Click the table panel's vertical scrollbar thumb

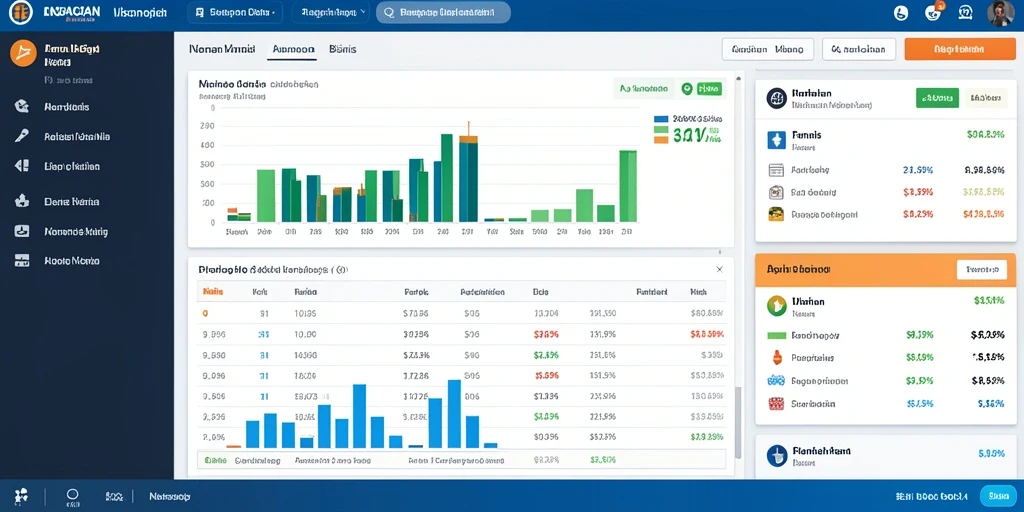[x=738, y=422]
